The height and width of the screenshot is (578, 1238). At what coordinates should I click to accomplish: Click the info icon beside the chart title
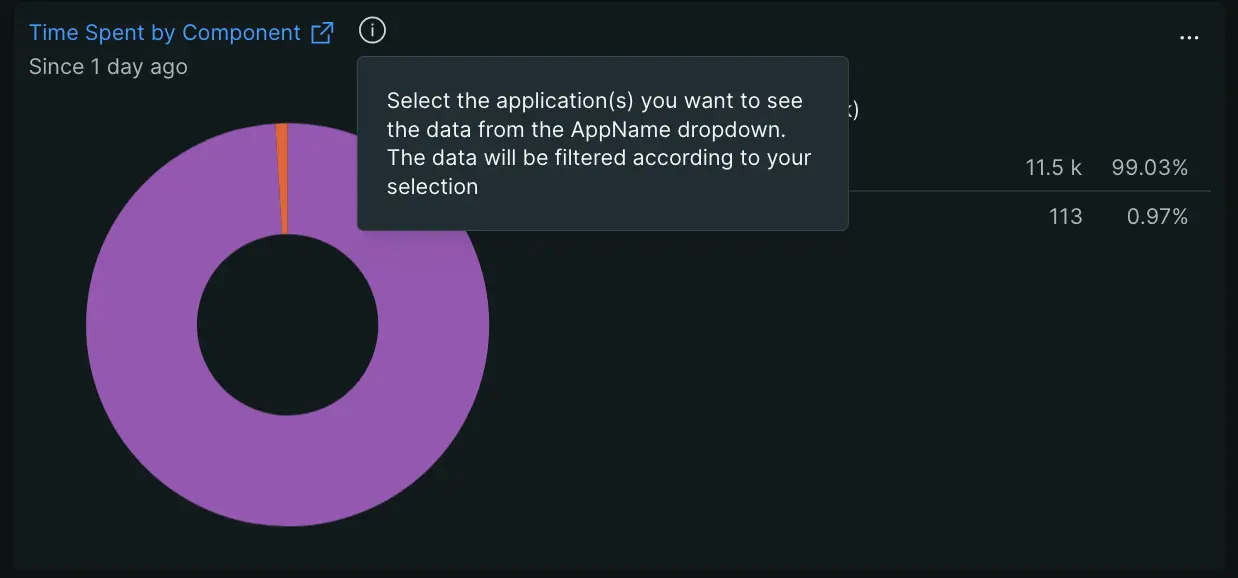(372, 31)
